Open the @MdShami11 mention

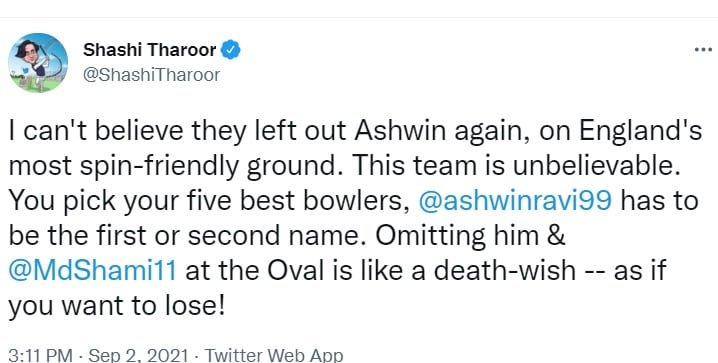[92, 270]
